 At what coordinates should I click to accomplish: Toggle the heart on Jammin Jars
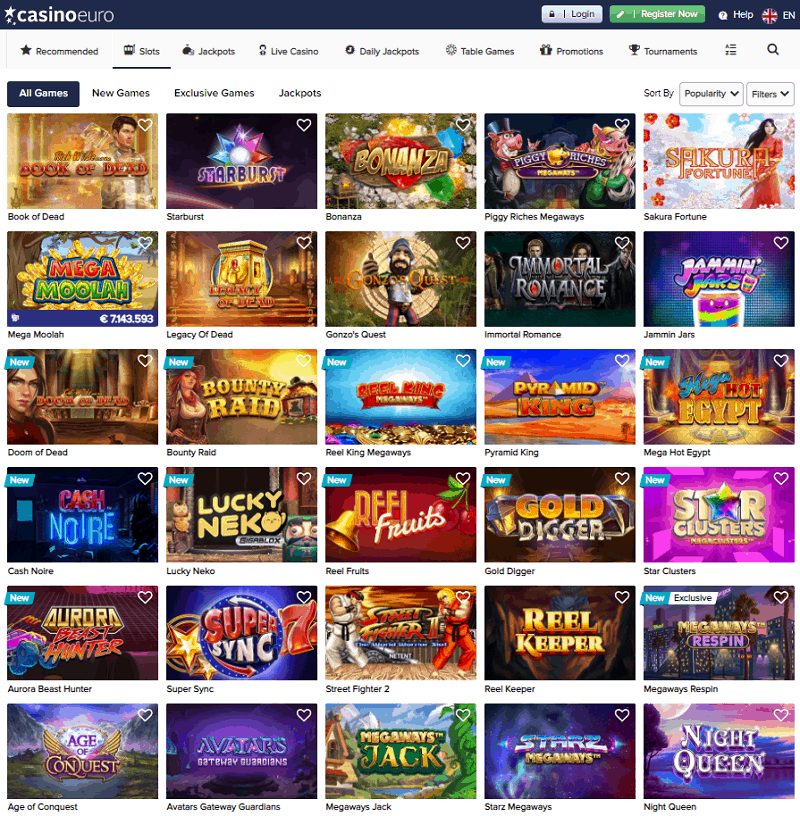click(x=781, y=243)
